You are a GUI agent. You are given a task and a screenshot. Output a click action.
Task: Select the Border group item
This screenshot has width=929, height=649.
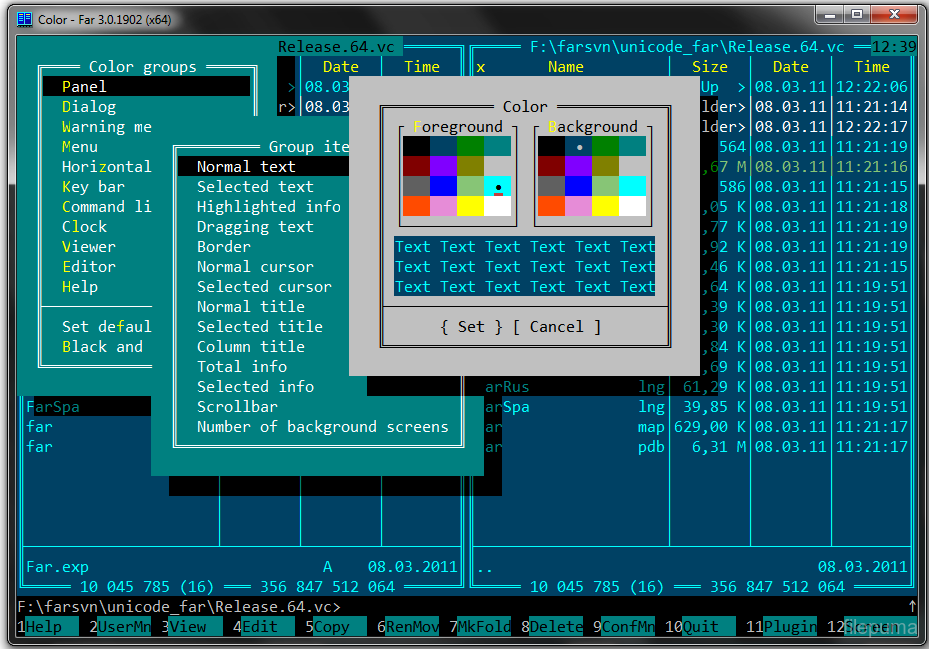click(224, 247)
